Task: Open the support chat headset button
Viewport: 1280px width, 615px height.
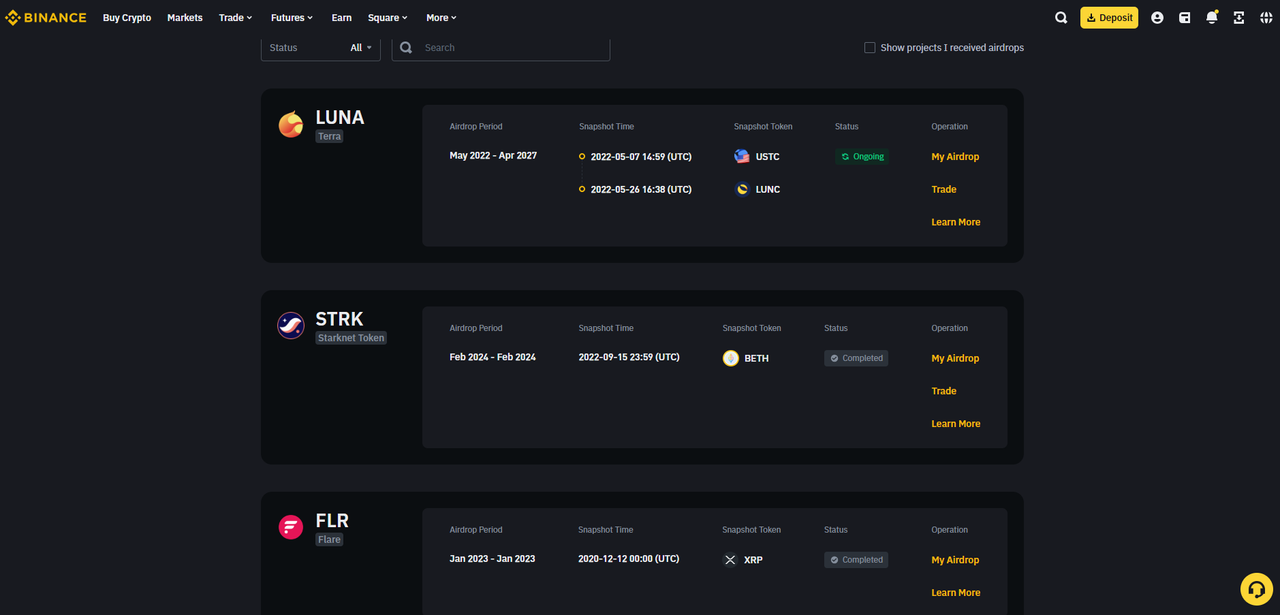Action: pos(1257,590)
